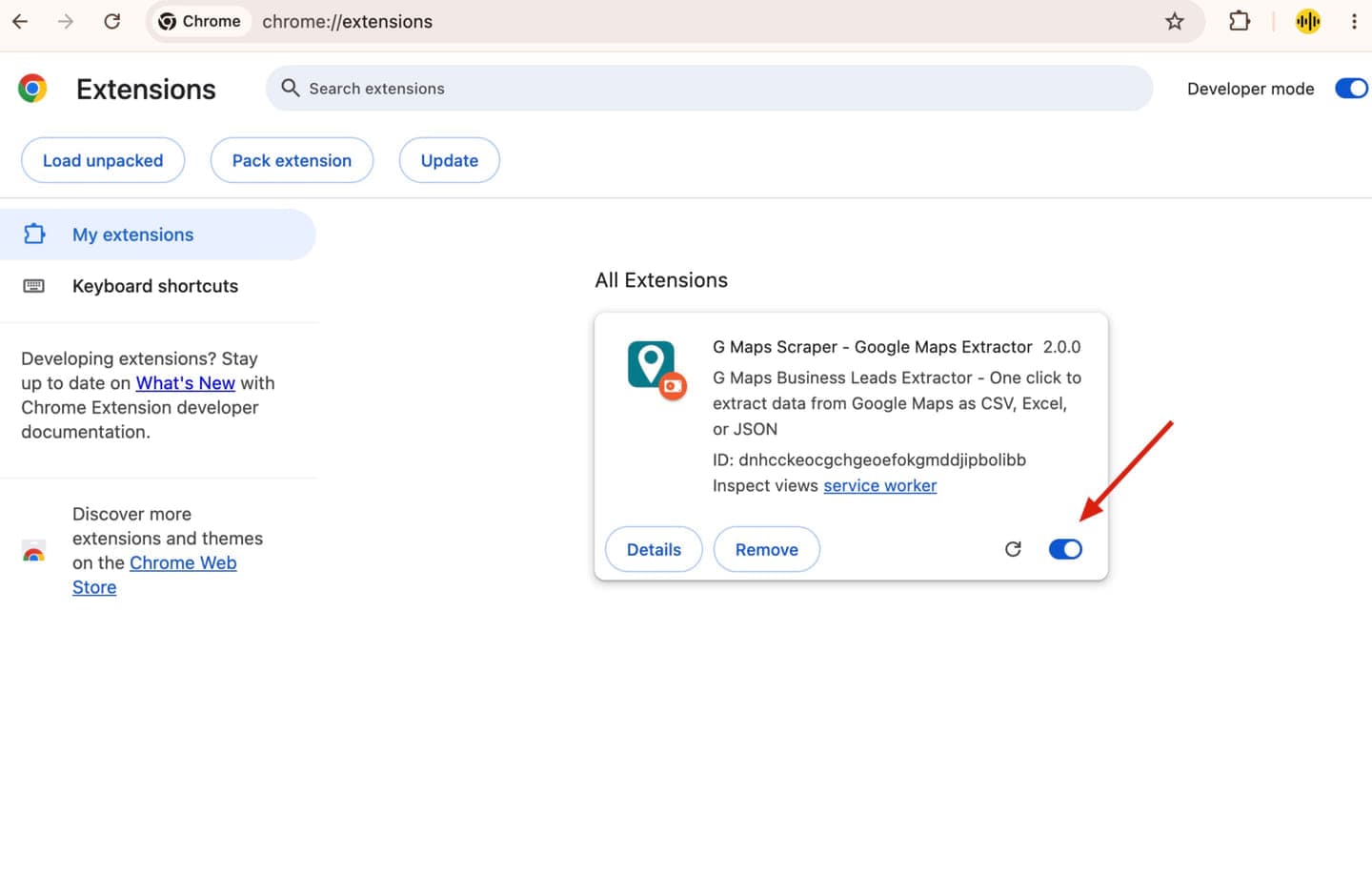Click the 2.0.0 version number
This screenshot has height=877, width=1372.
coord(1061,347)
